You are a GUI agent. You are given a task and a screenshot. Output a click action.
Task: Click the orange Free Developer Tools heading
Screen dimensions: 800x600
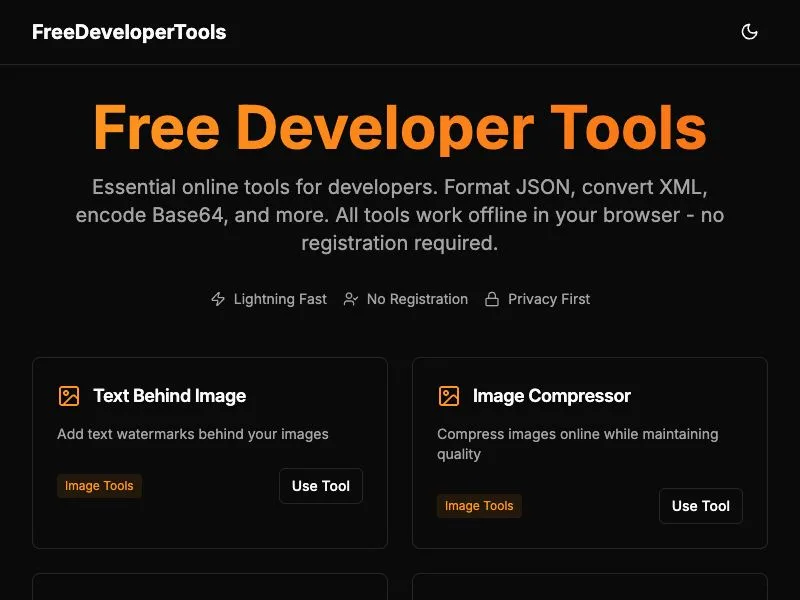pos(400,128)
